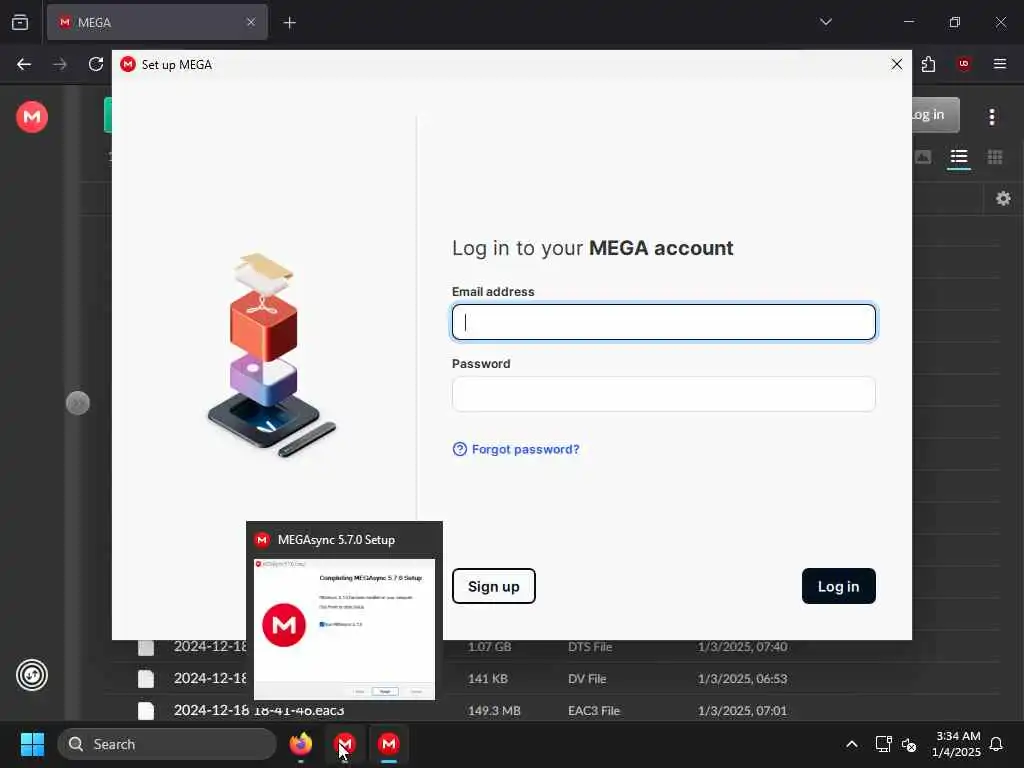This screenshot has height=768, width=1024.
Task: Open a new browser tab with plus icon
Action: click(290, 23)
